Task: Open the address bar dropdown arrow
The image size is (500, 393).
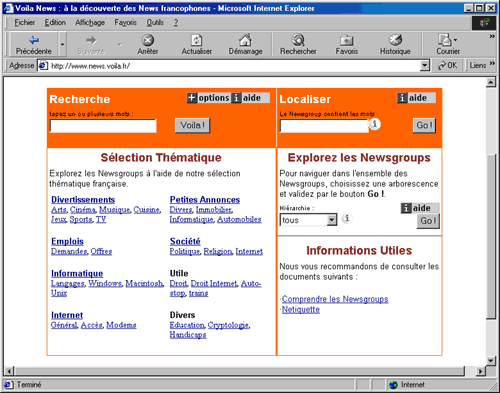Action: pos(424,65)
